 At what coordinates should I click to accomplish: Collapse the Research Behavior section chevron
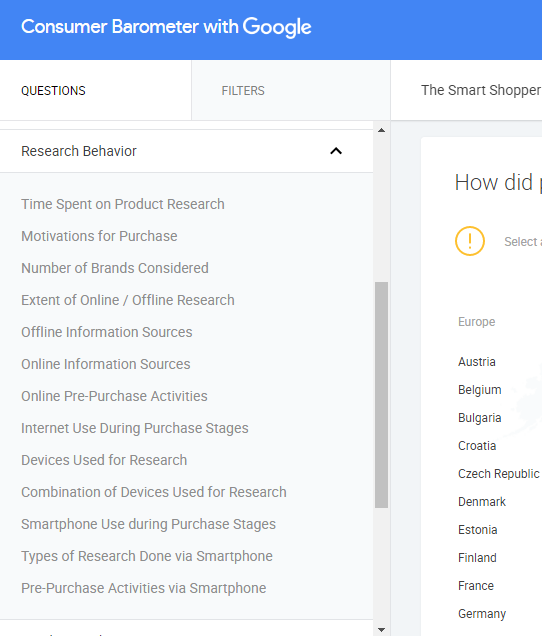[x=336, y=151]
